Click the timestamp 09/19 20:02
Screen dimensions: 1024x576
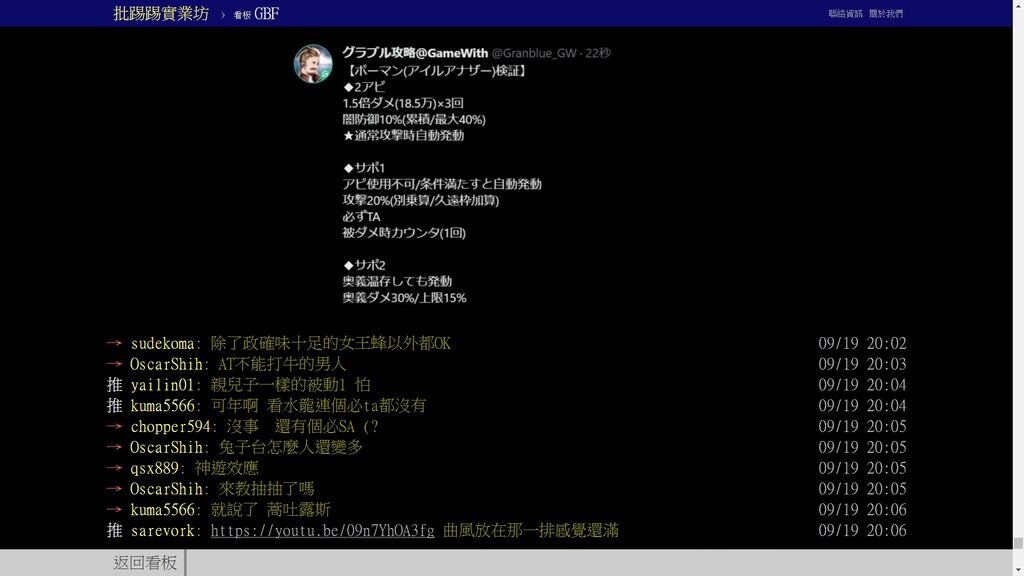pos(862,344)
